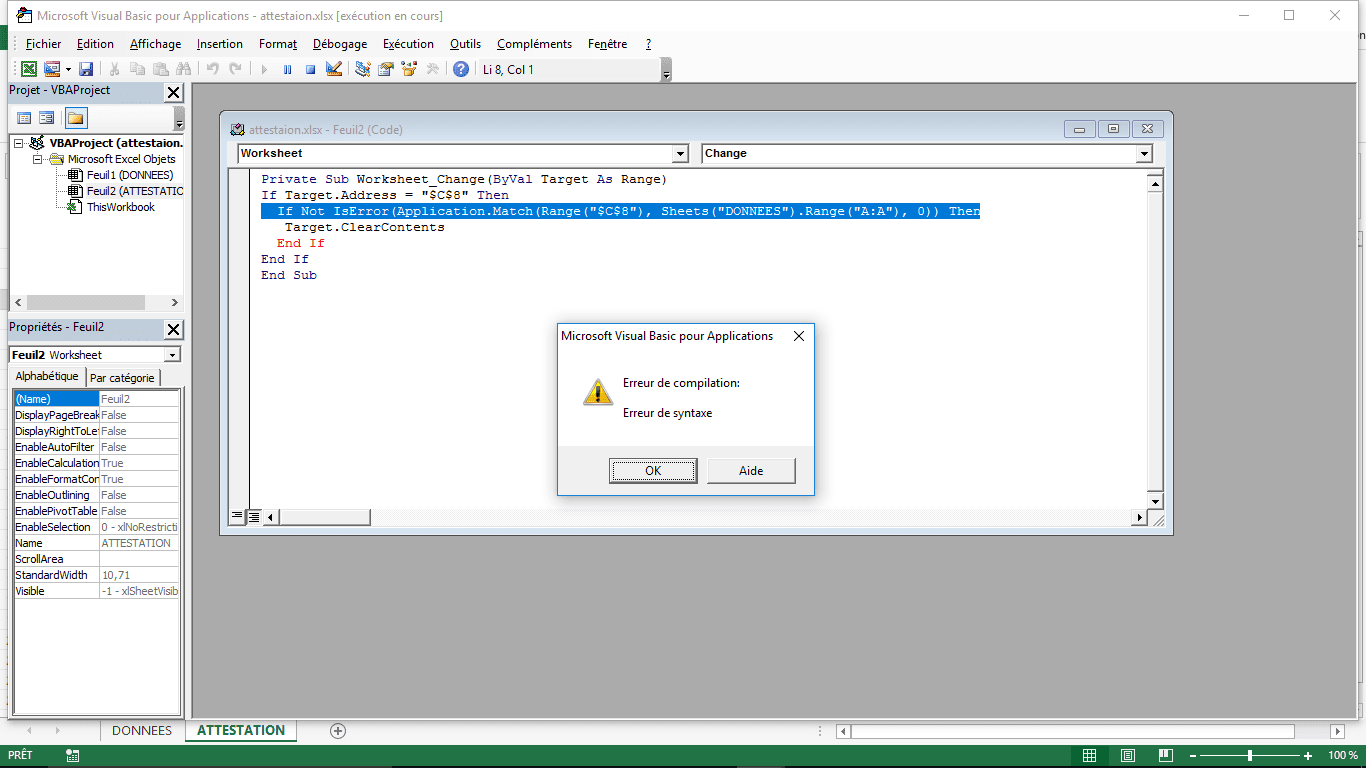
Task: Open the Edition menu
Action: click(x=95, y=44)
